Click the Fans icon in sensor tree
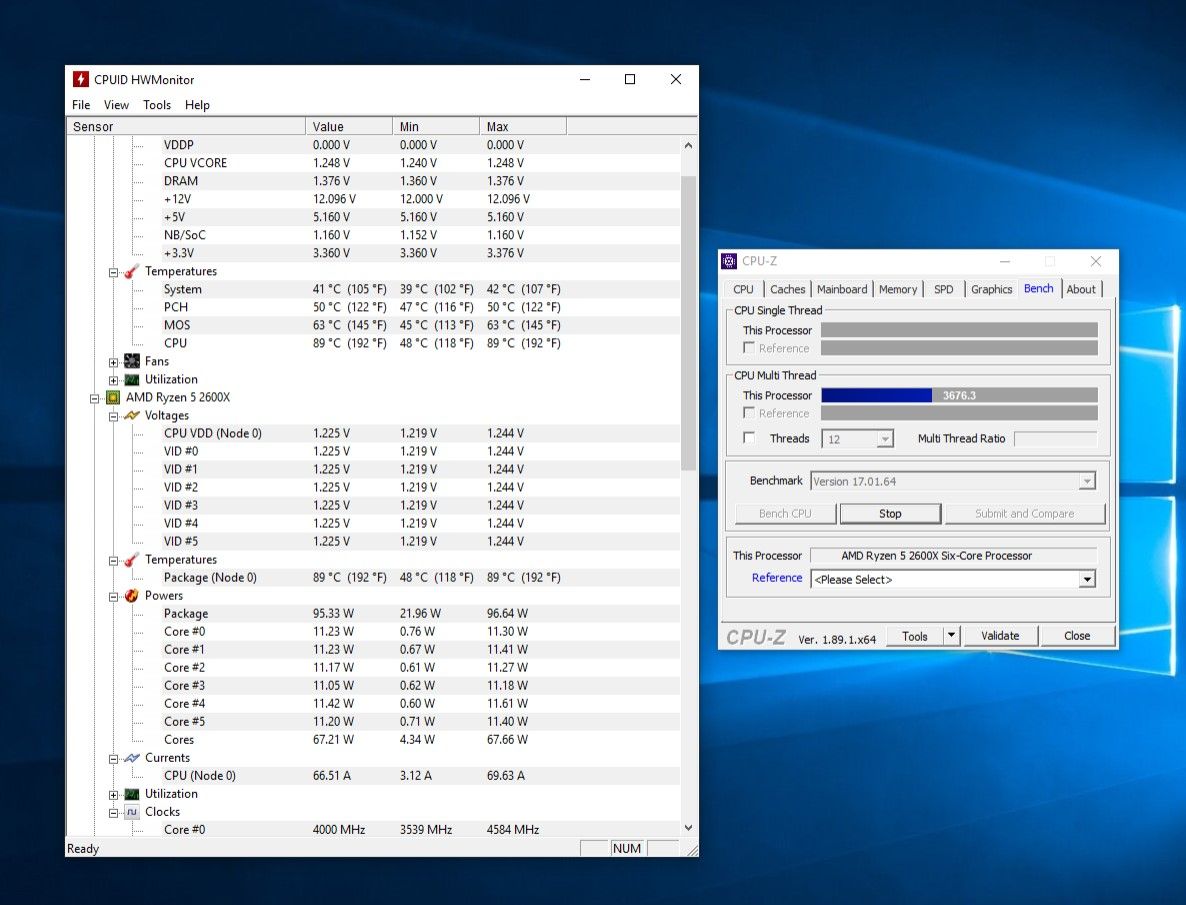The height and width of the screenshot is (905, 1186). point(132,362)
